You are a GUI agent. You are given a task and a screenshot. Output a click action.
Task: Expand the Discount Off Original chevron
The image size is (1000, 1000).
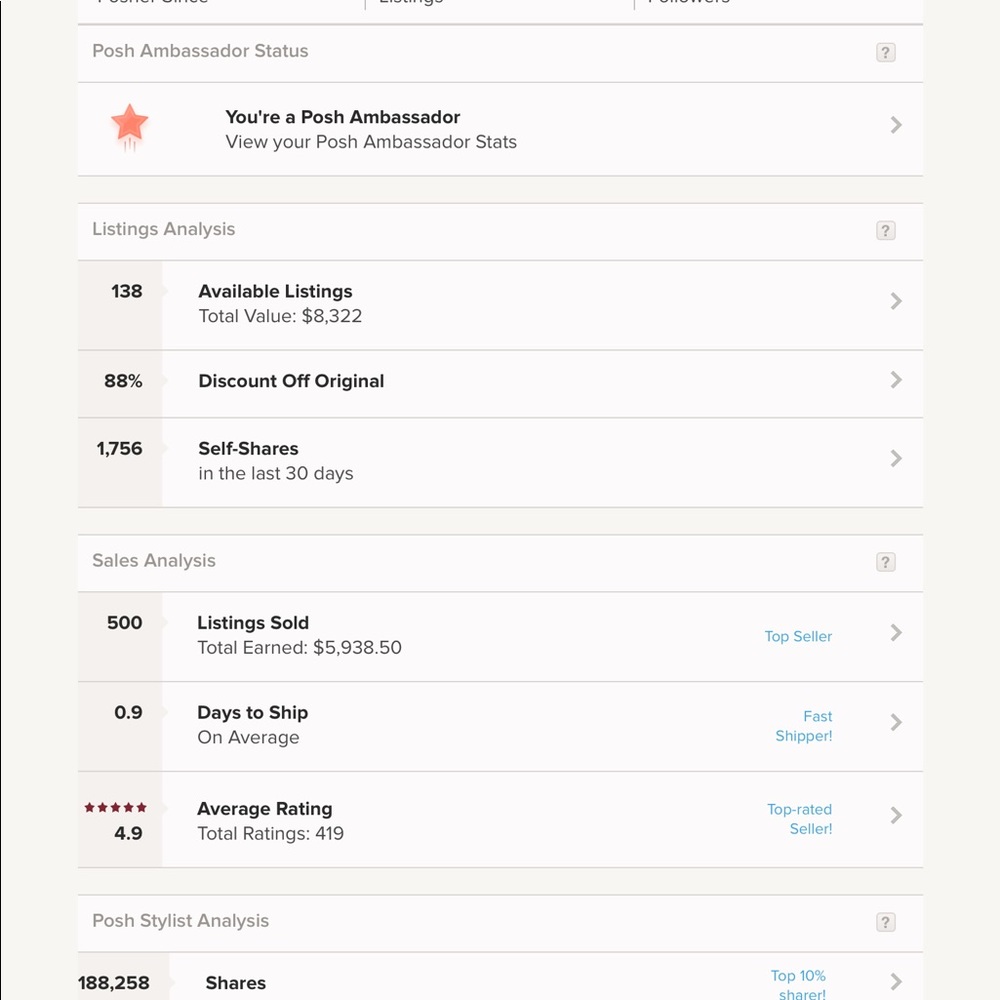tap(896, 380)
